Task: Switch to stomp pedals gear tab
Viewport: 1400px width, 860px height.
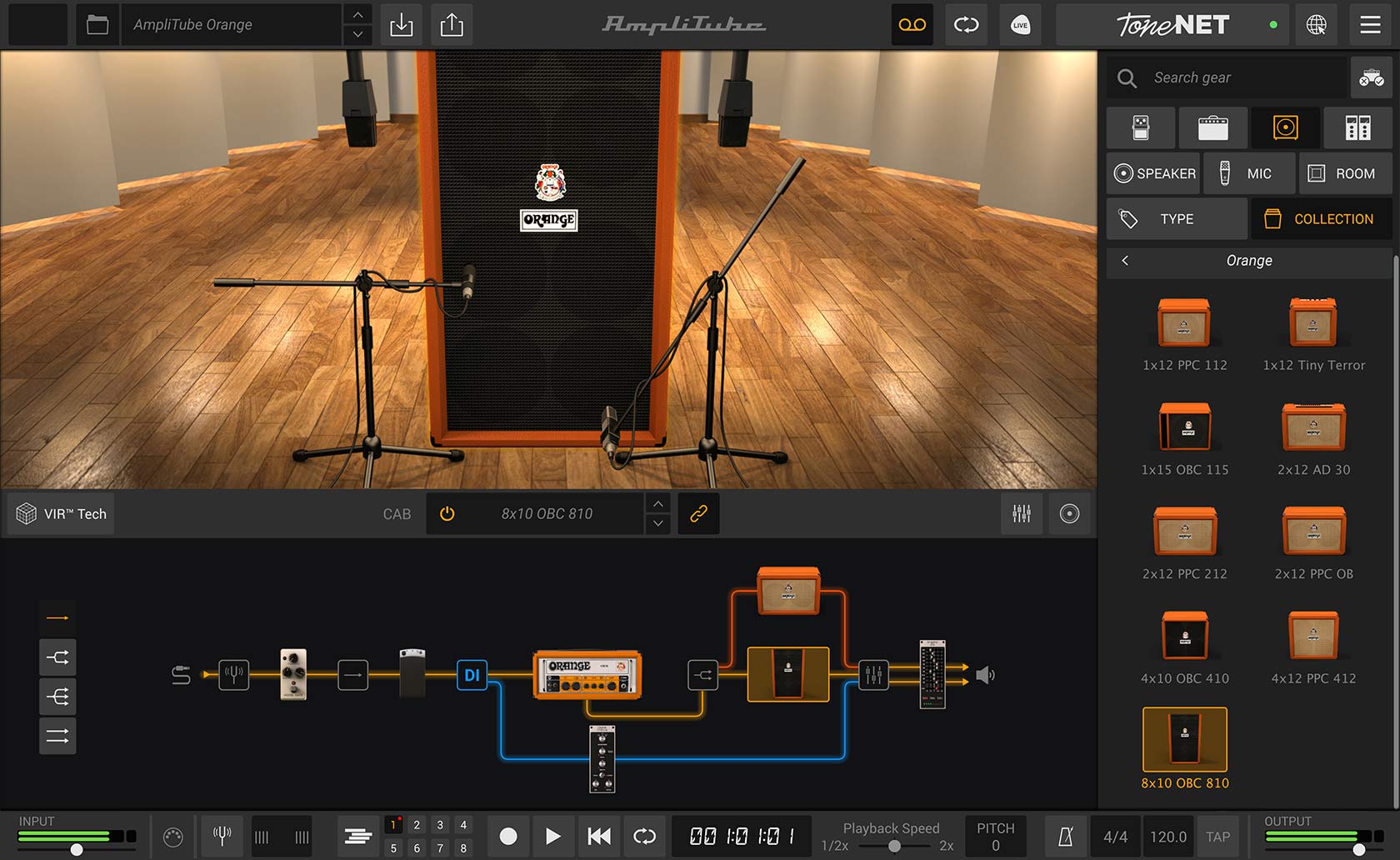Action: click(x=1141, y=127)
